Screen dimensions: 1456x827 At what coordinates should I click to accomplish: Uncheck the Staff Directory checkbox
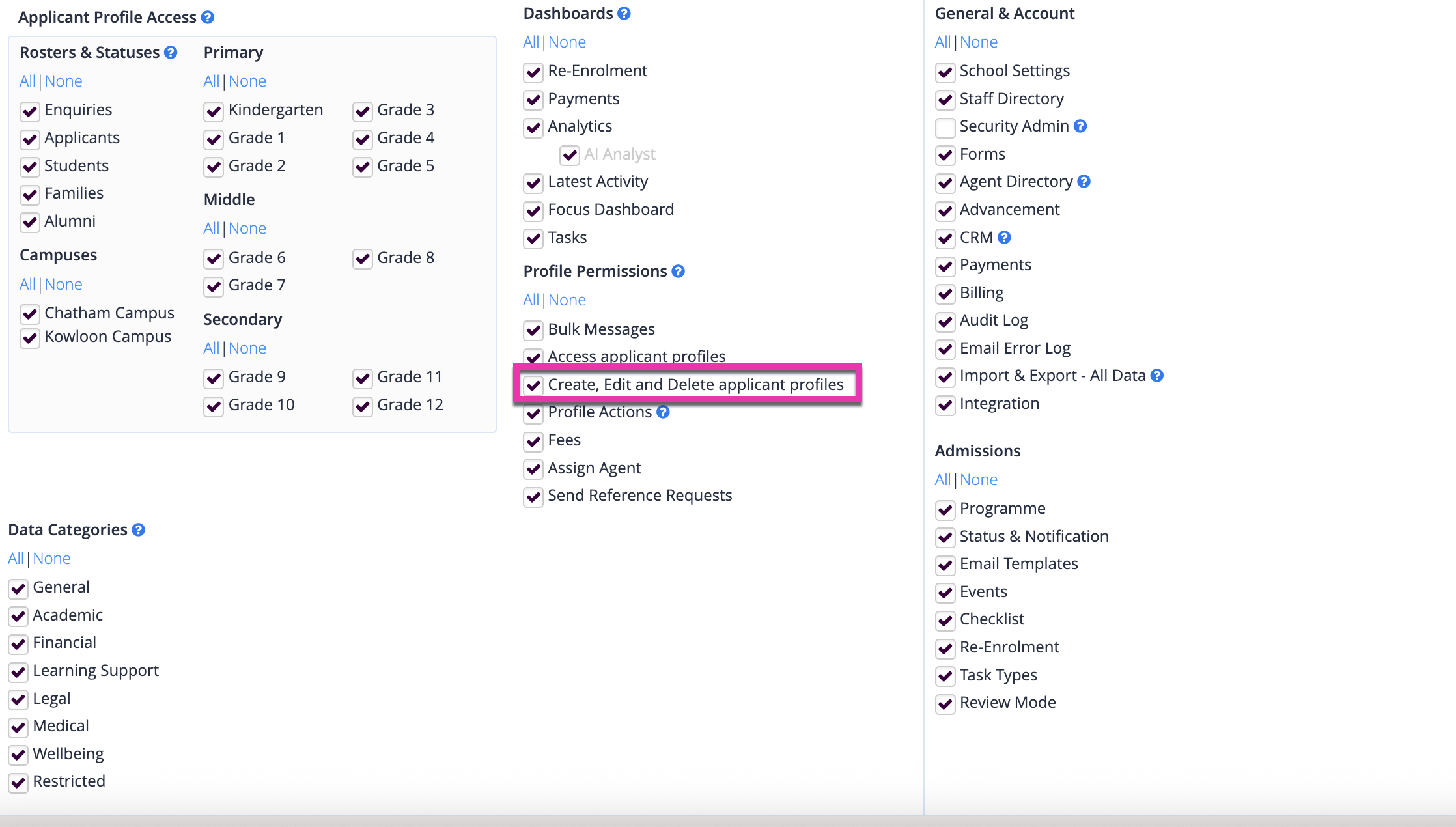click(x=945, y=100)
